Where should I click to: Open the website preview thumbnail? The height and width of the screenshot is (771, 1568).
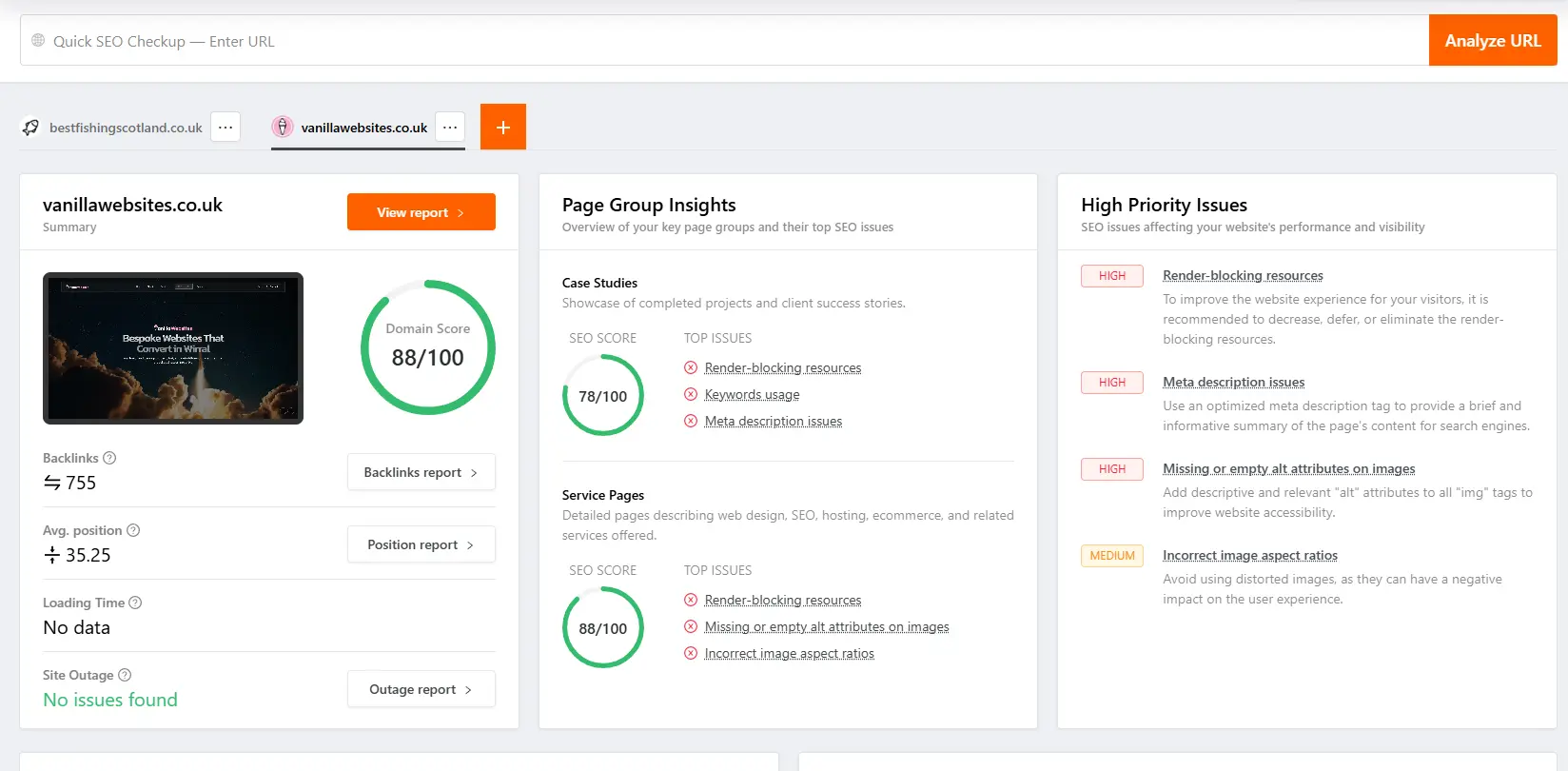point(173,348)
